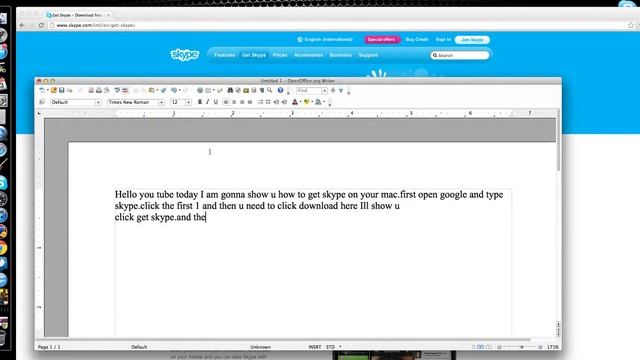The width and height of the screenshot is (640, 360).
Task: Adjust the zoom slider in Writer status bar
Action: (521, 347)
